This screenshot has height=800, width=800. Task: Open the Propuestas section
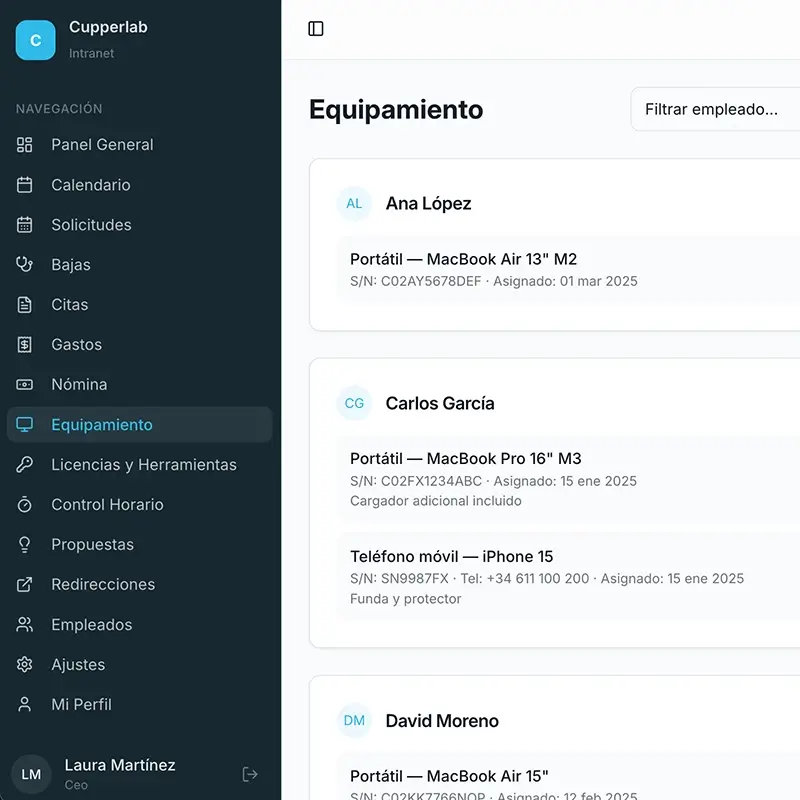pyautogui.click(x=139, y=544)
